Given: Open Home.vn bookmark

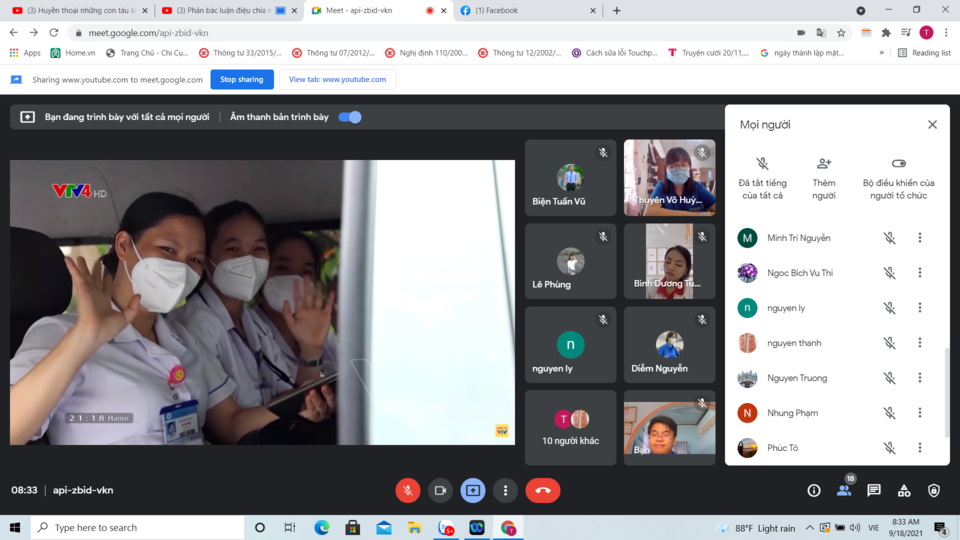Looking at the screenshot, I should pyautogui.click(x=73, y=53).
